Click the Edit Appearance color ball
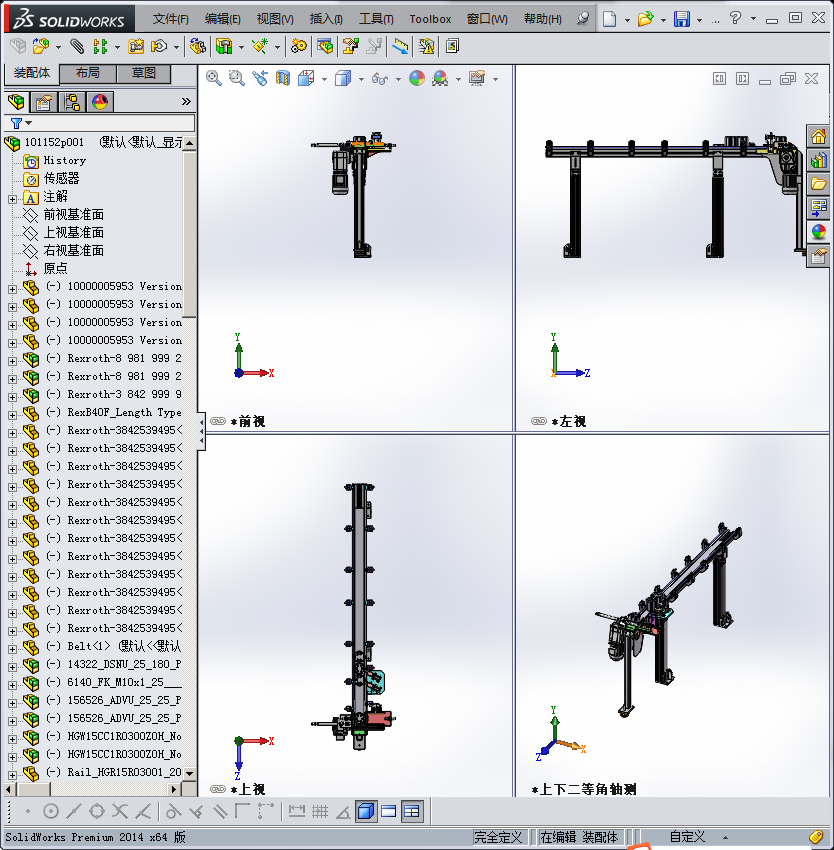The width and height of the screenshot is (834, 850). click(x=416, y=79)
